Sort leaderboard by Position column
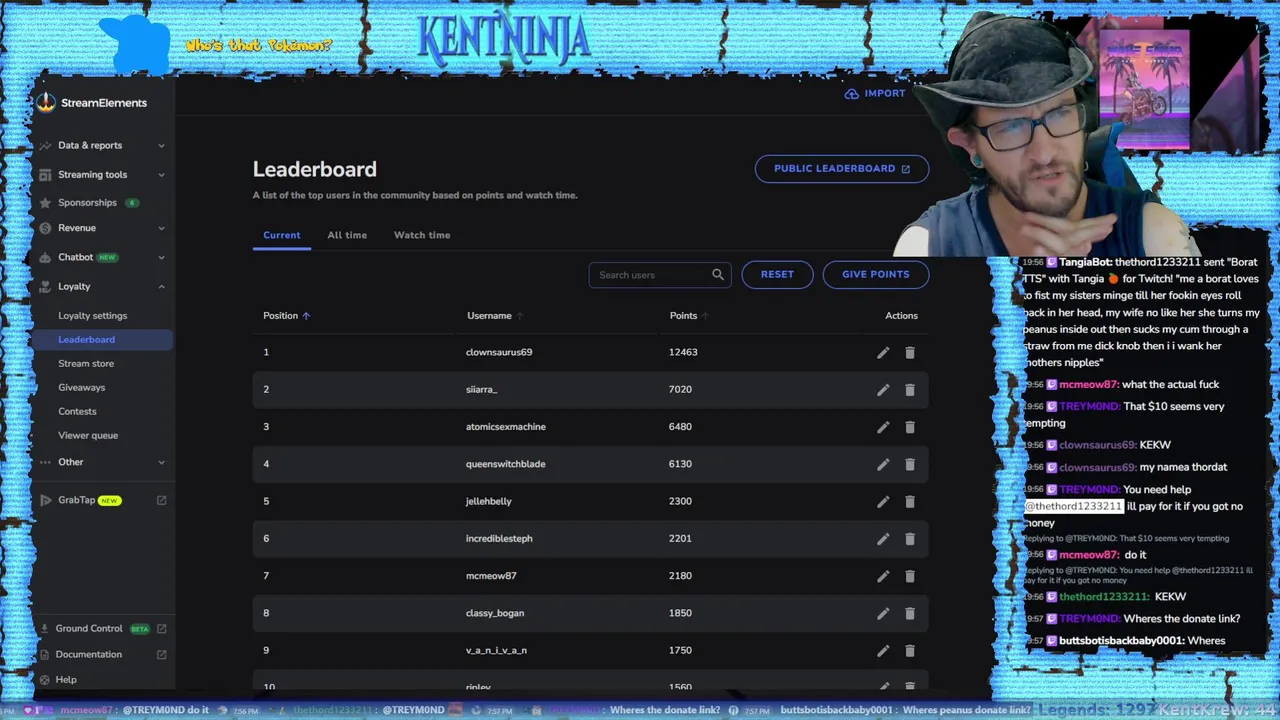1280x720 pixels. 286,316
